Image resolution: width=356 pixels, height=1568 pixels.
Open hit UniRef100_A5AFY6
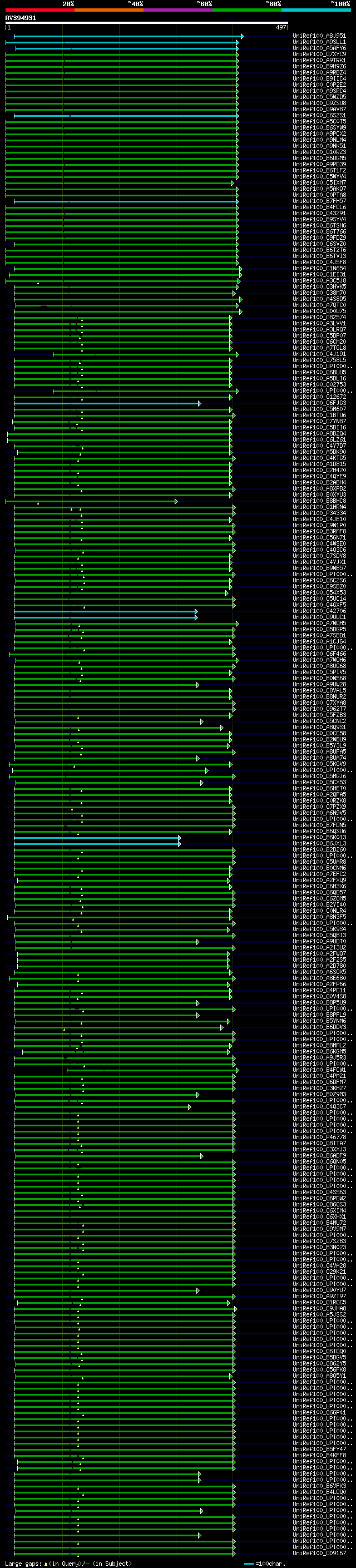click(319, 48)
